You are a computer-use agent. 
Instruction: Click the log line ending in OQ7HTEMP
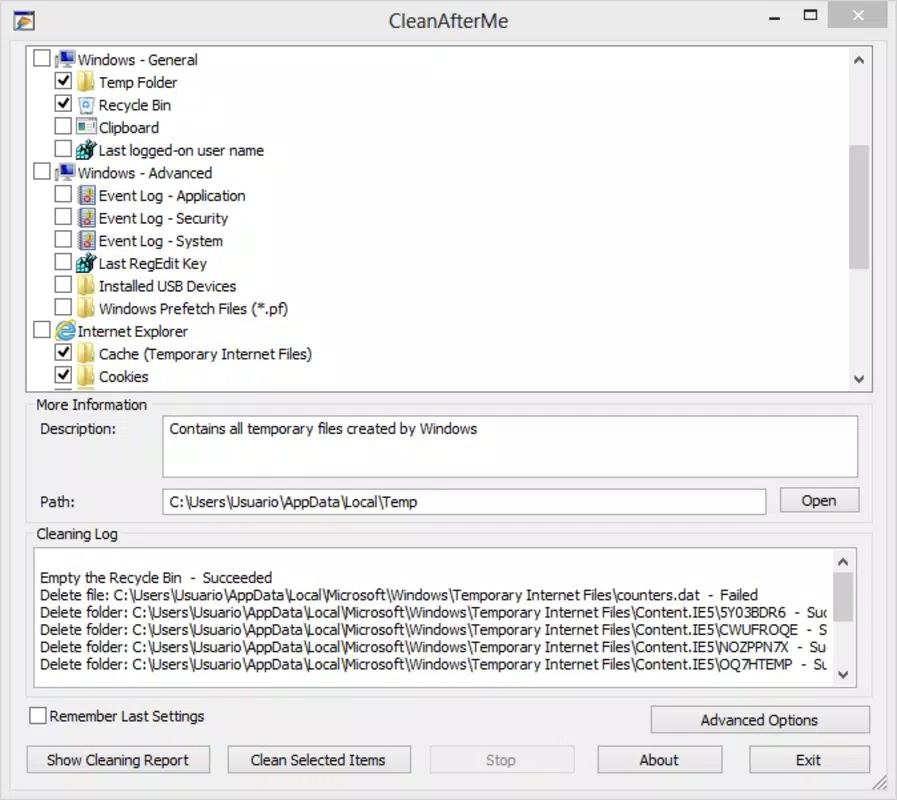coord(433,664)
